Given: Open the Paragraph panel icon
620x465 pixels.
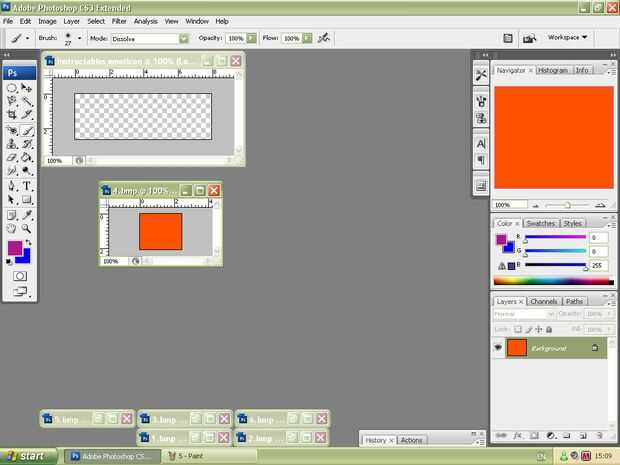Looking at the screenshot, I should [481, 160].
